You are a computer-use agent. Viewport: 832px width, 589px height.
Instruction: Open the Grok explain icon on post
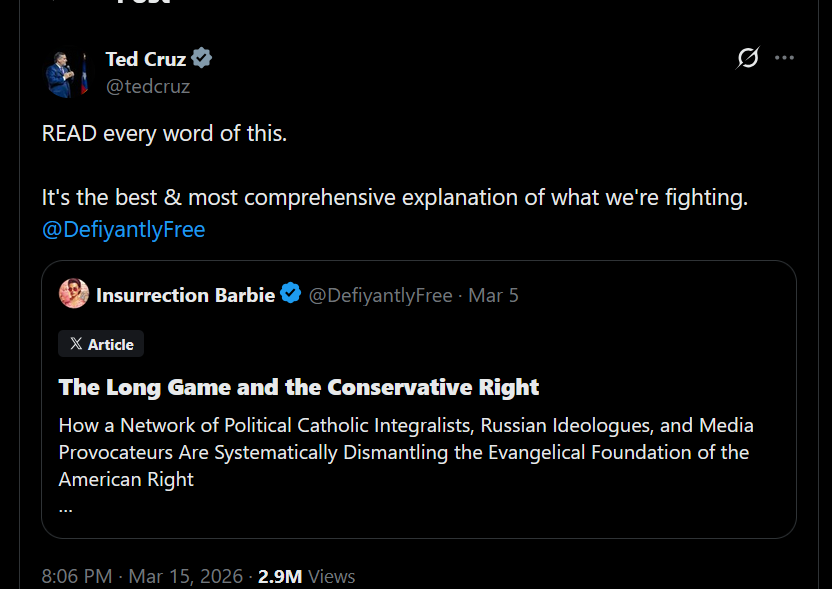click(x=748, y=57)
